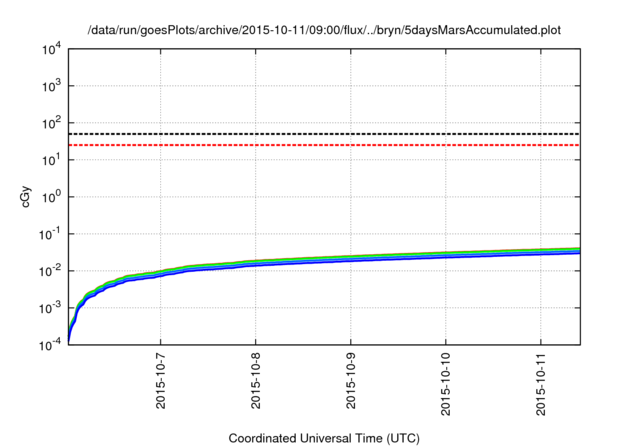
Task: Click the 10^1 y-axis tick label
Action: [52, 160]
